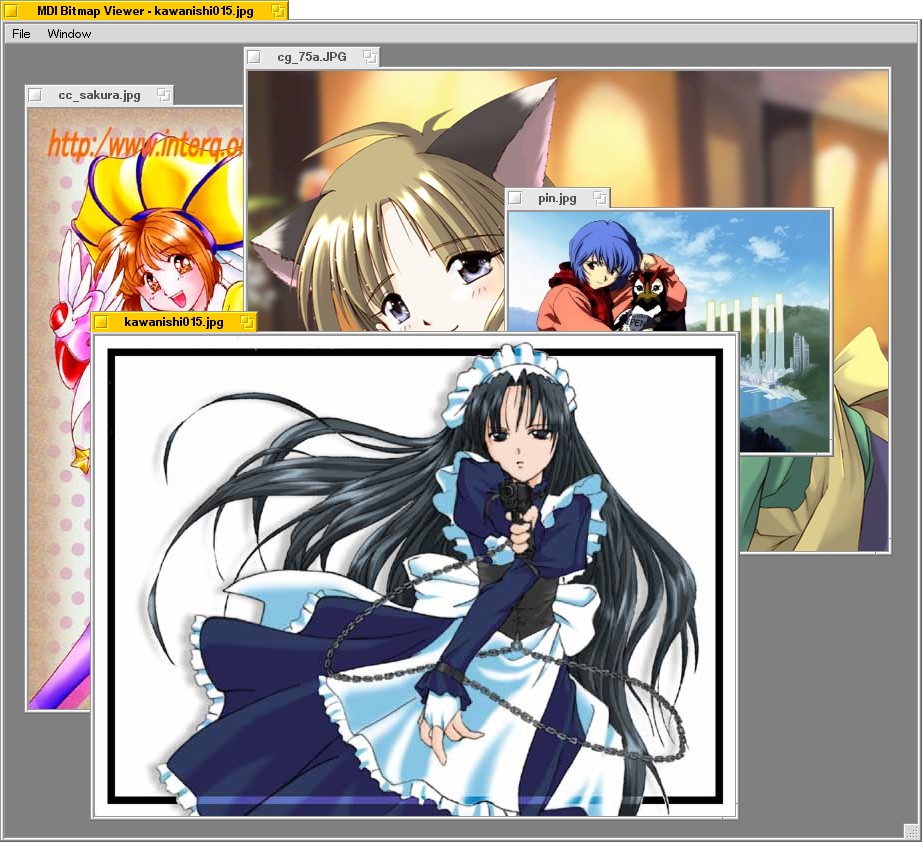The image size is (922, 842).
Task: Click overlapping-squares icon on MDI Bitmap Viewer title
Action: [x=279, y=10]
